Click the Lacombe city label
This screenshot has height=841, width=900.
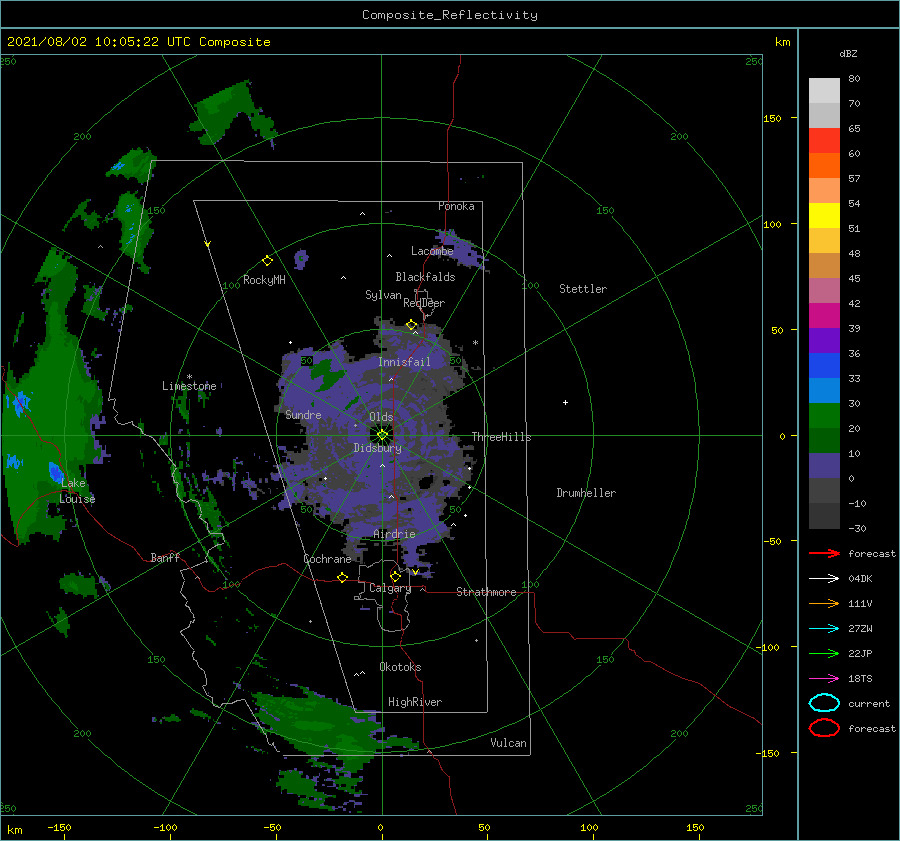tap(432, 251)
